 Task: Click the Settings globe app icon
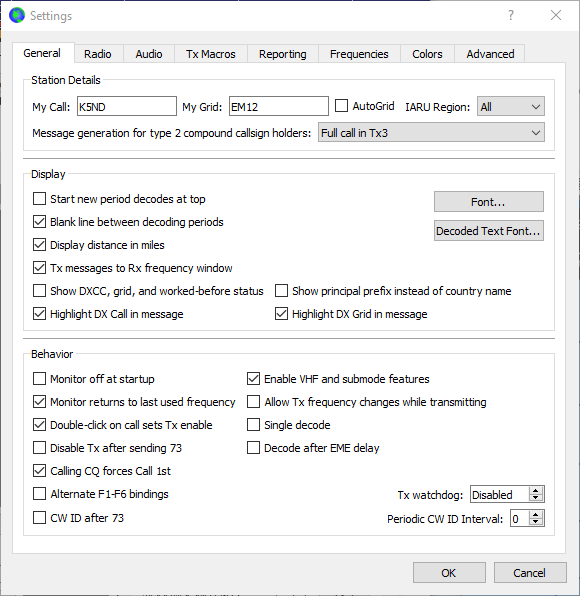(x=17, y=16)
